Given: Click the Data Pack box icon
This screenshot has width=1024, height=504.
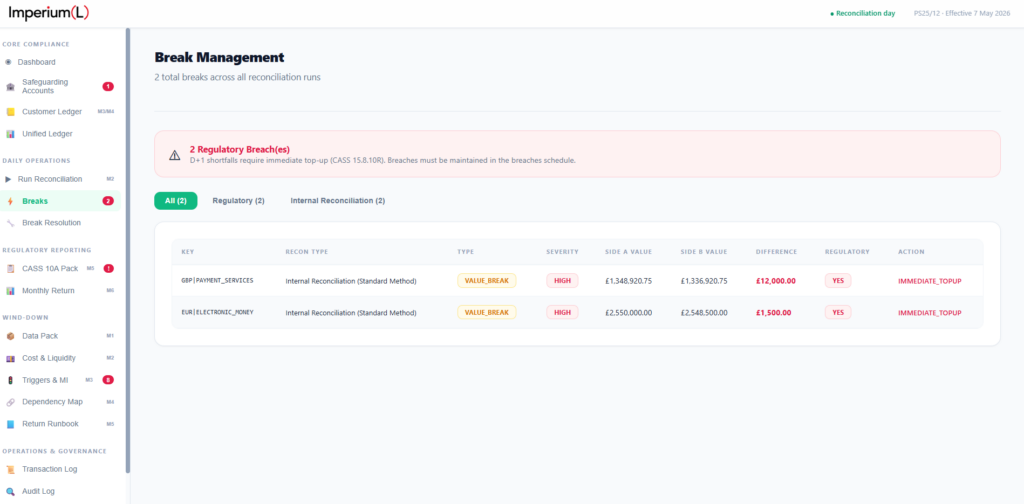Looking at the screenshot, I should [10, 336].
